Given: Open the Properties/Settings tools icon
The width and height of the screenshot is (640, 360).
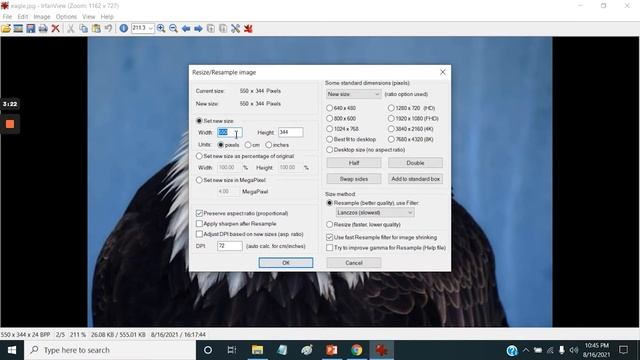Looking at the screenshot, I should (236, 29).
